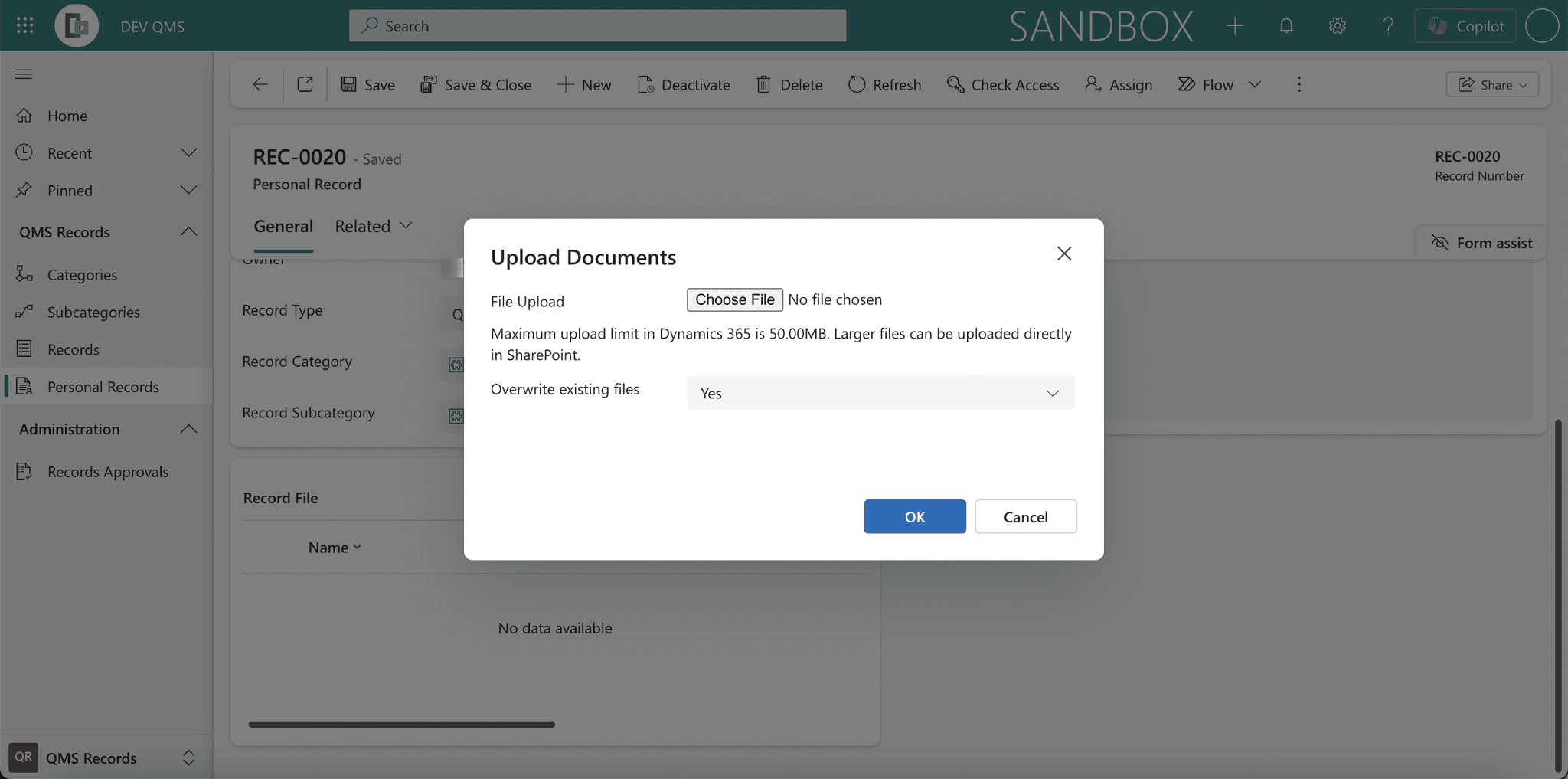1568x779 pixels.
Task: Expand the Pinned list chevron
Action: (188, 190)
